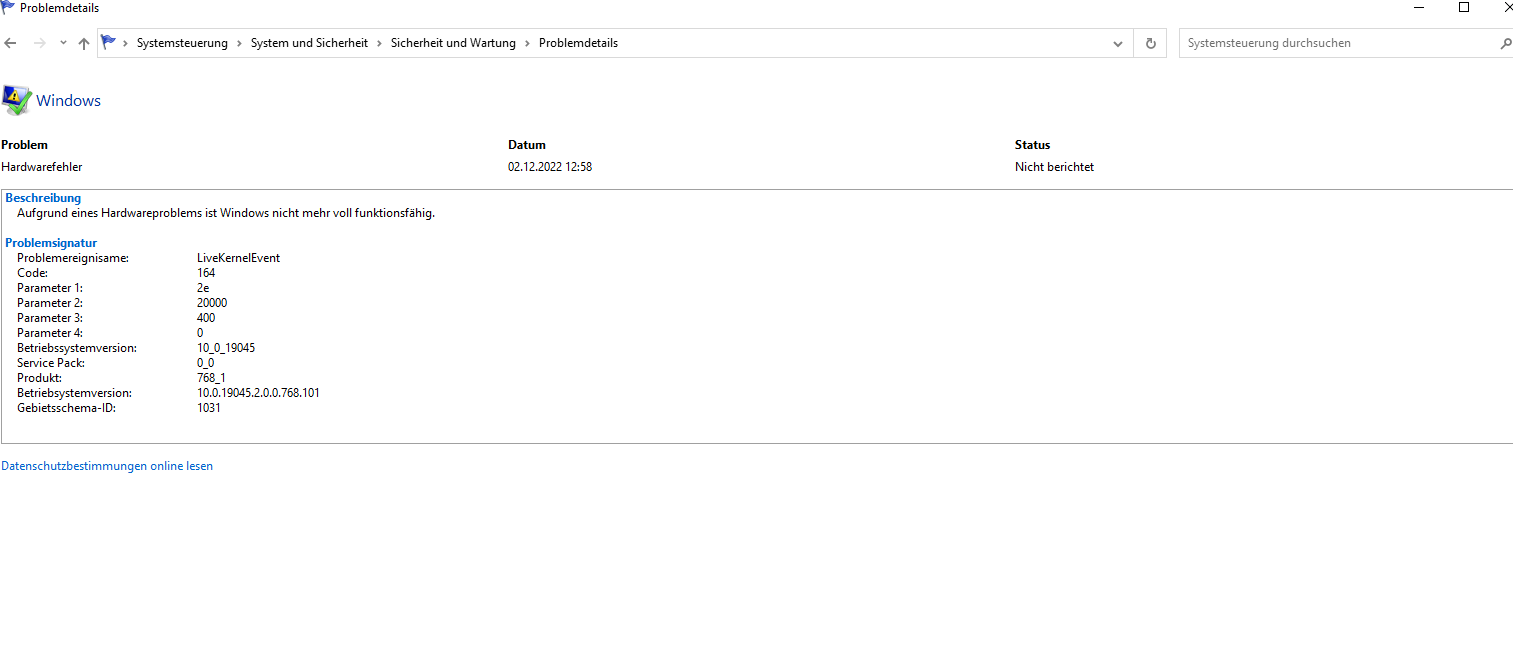Click the search magnifier icon
Image resolution: width=1513 pixels, height=650 pixels.
click(1505, 43)
